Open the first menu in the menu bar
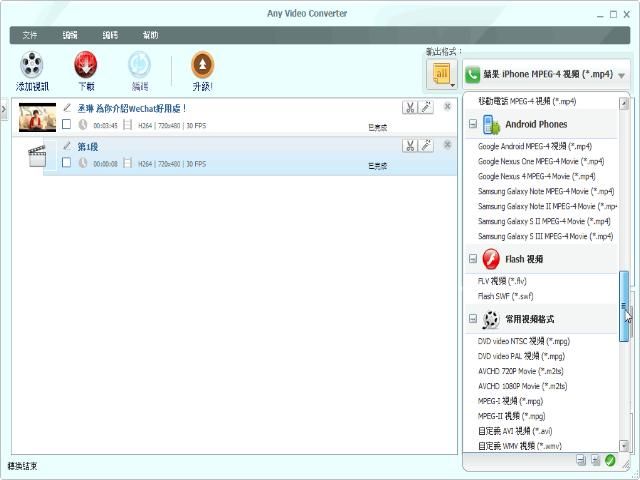This screenshot has height=480, width=640. pyautogui.click(x=30, y=35)
